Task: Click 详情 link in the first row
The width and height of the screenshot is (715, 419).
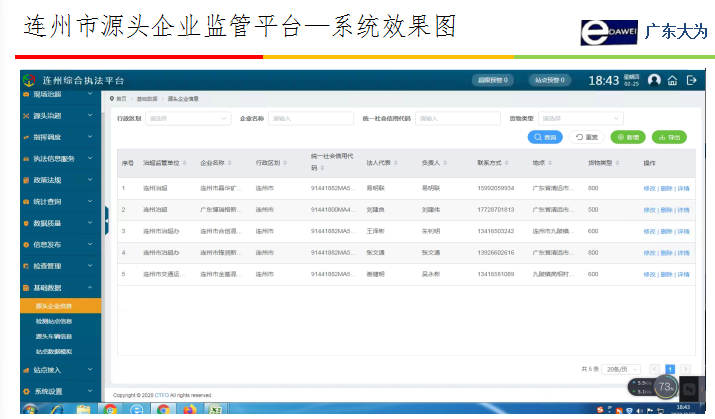Action: point(684,187)
